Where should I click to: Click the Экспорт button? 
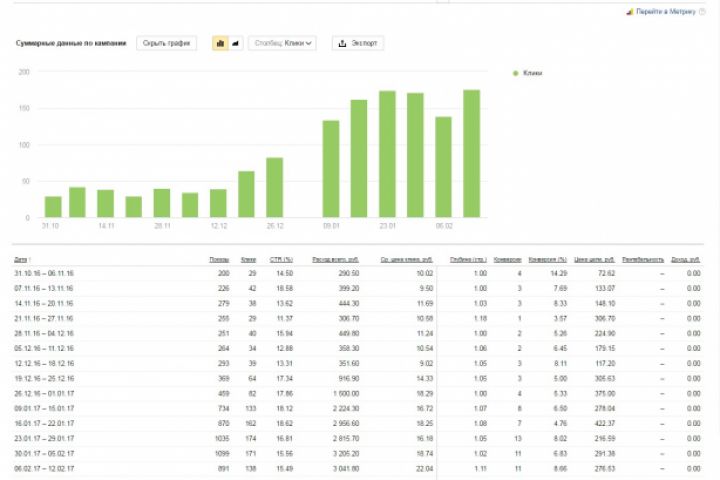click(x=358, y=43)
